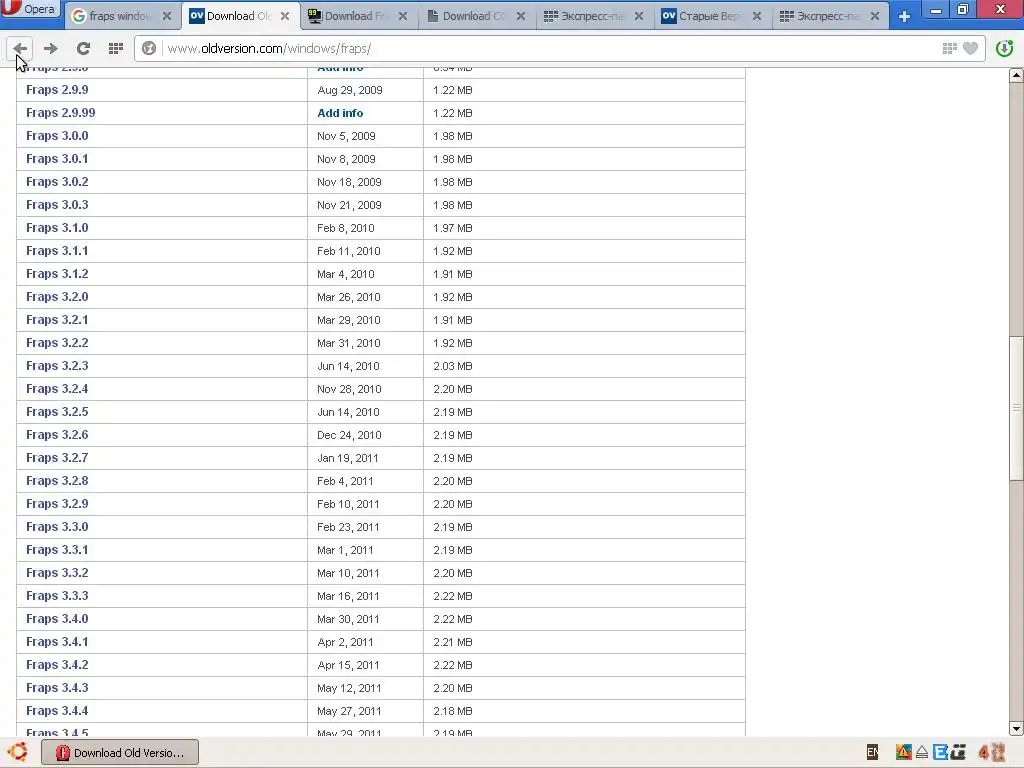This screenshot has width=1024, height=768.
Task: Click the warning triangle tray icon
Action: click(903, 752)
